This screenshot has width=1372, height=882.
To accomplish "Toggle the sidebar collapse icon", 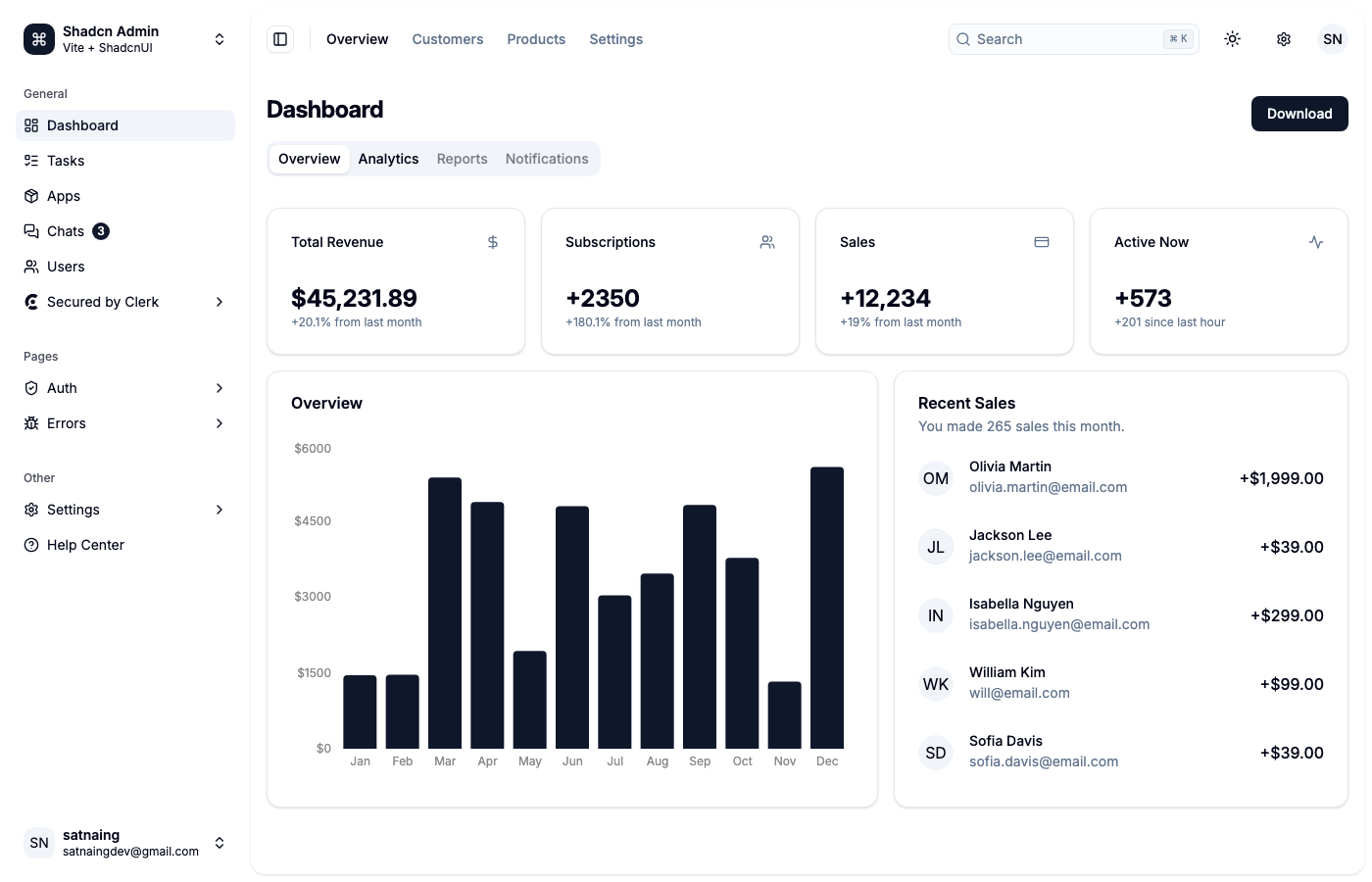I will pos(280,38).
